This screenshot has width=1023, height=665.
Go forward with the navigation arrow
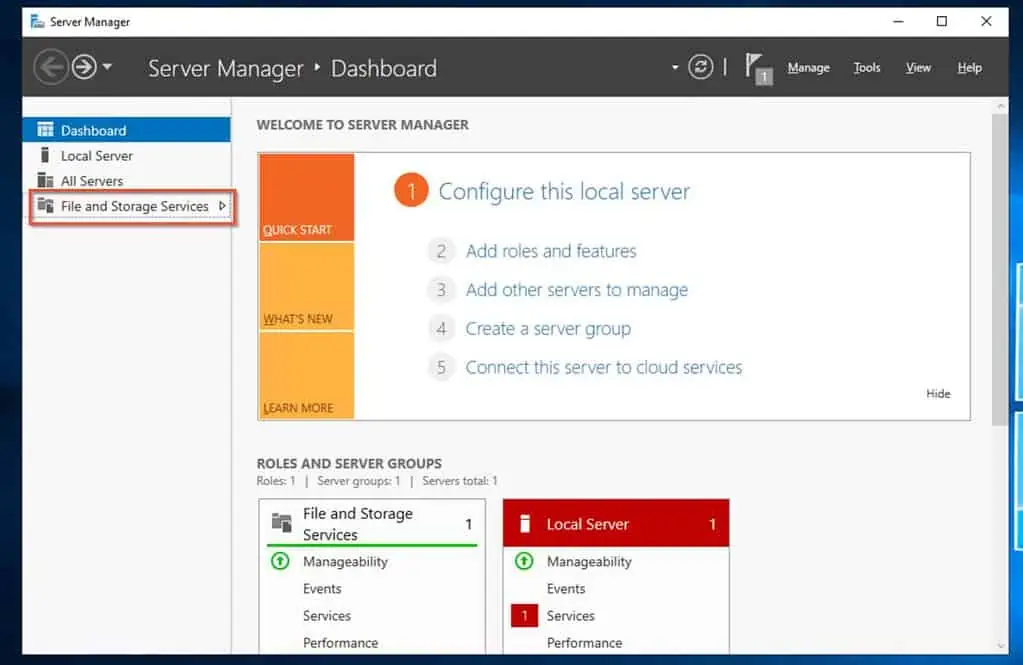(x=84, y=67)
